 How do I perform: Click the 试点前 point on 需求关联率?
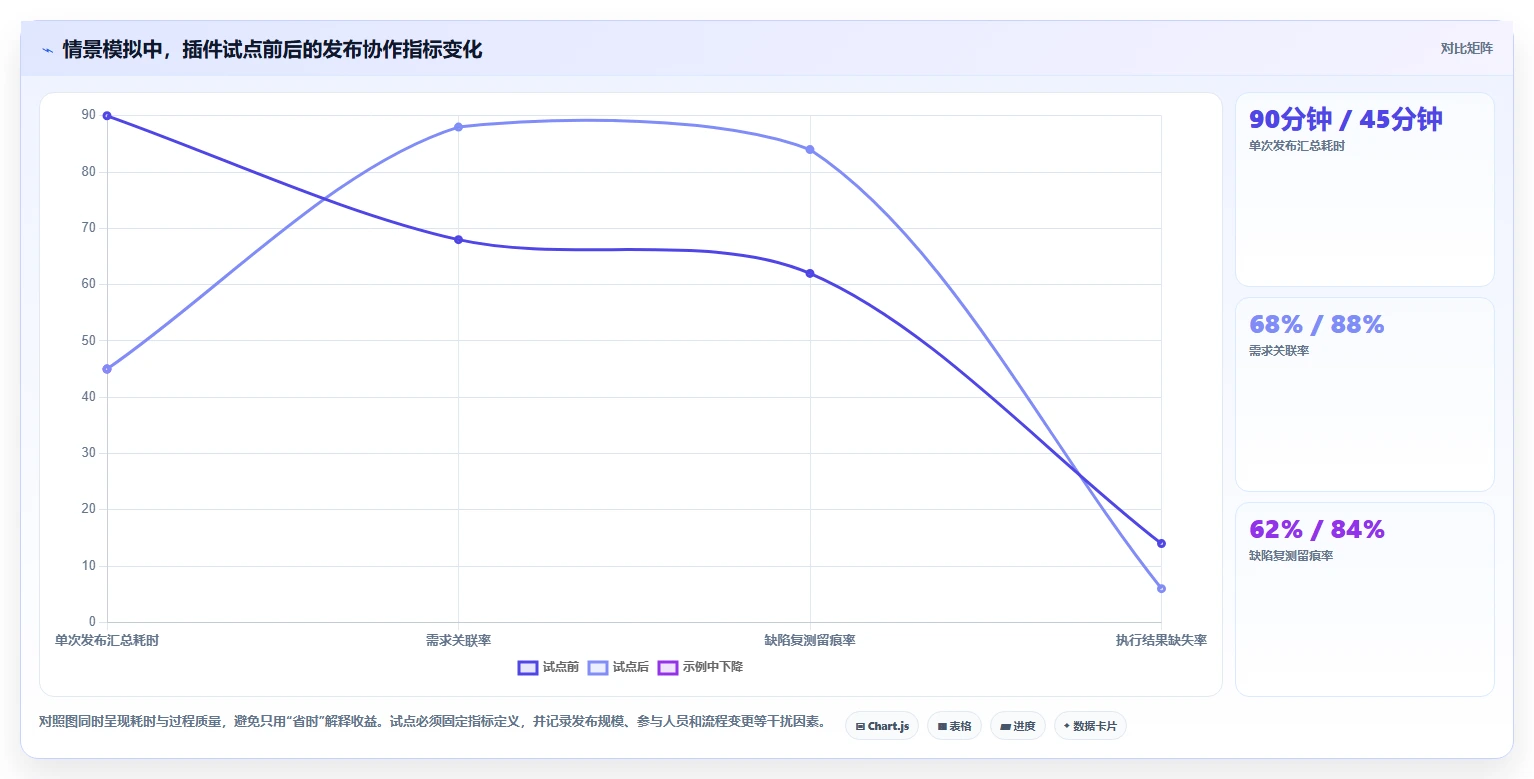click(x=458, y=240)
